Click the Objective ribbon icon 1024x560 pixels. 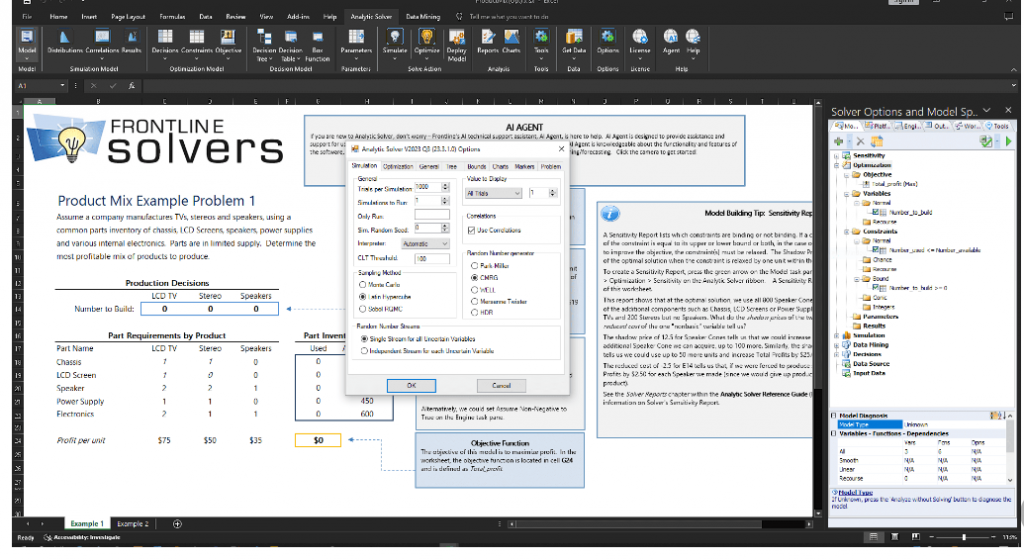pos(228,42)
